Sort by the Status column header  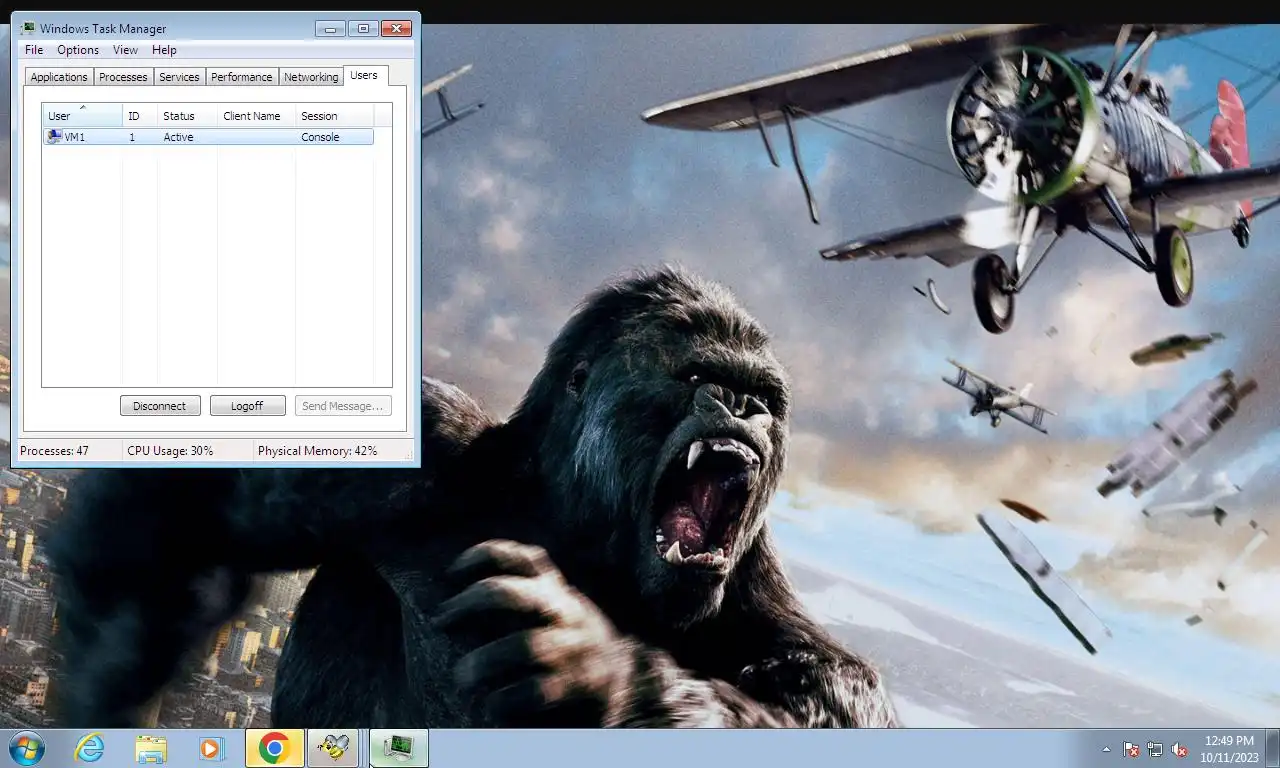pos(188,116)
